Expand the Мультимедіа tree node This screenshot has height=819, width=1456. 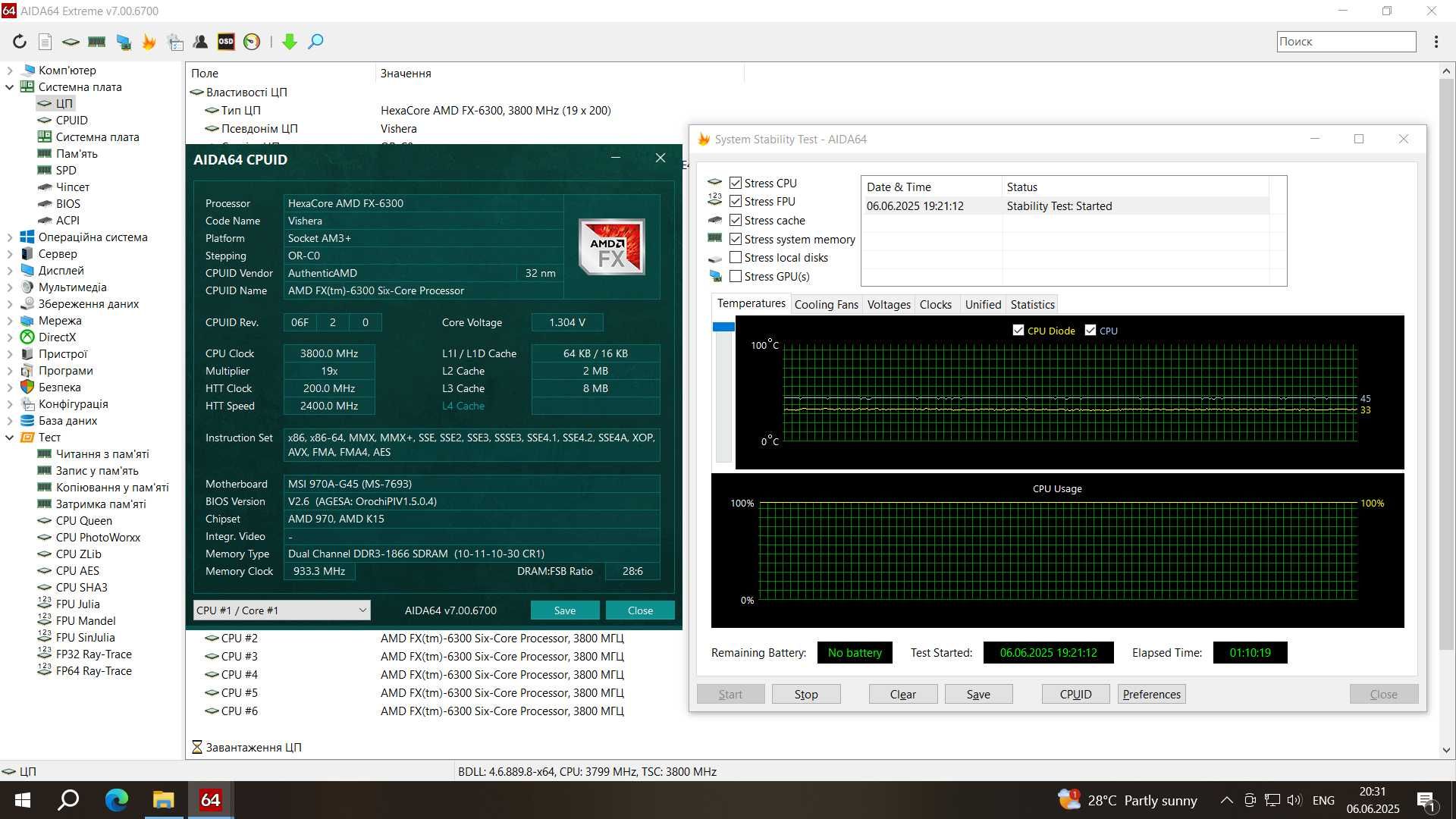point(10,287)
